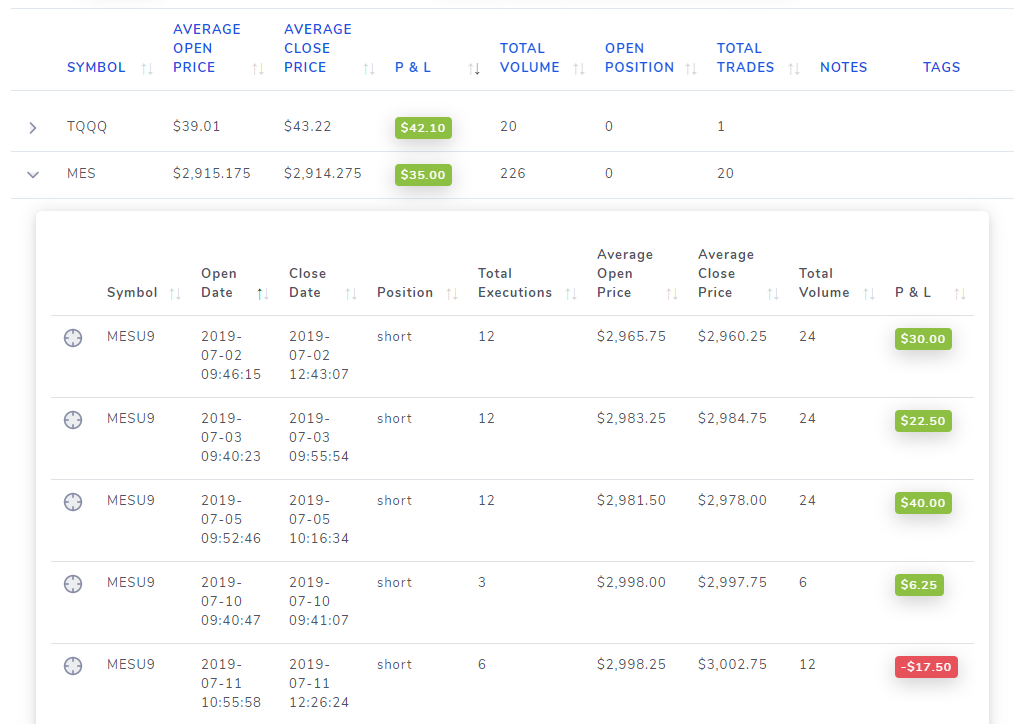The width and height of the screenshot is (1028, 724).
Task: Click open date 2019-07-05 09:52:46
Action: click(231, 519)
